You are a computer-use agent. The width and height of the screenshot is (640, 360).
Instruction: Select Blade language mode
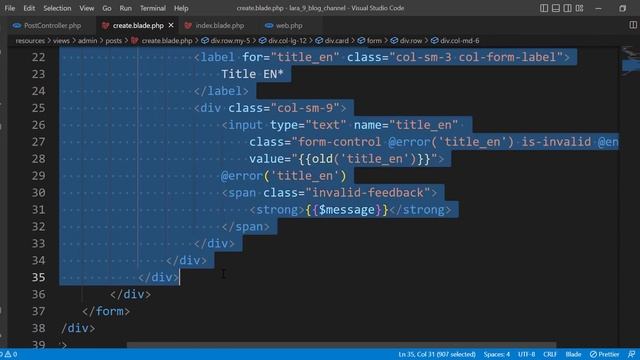tap(573, 354)
